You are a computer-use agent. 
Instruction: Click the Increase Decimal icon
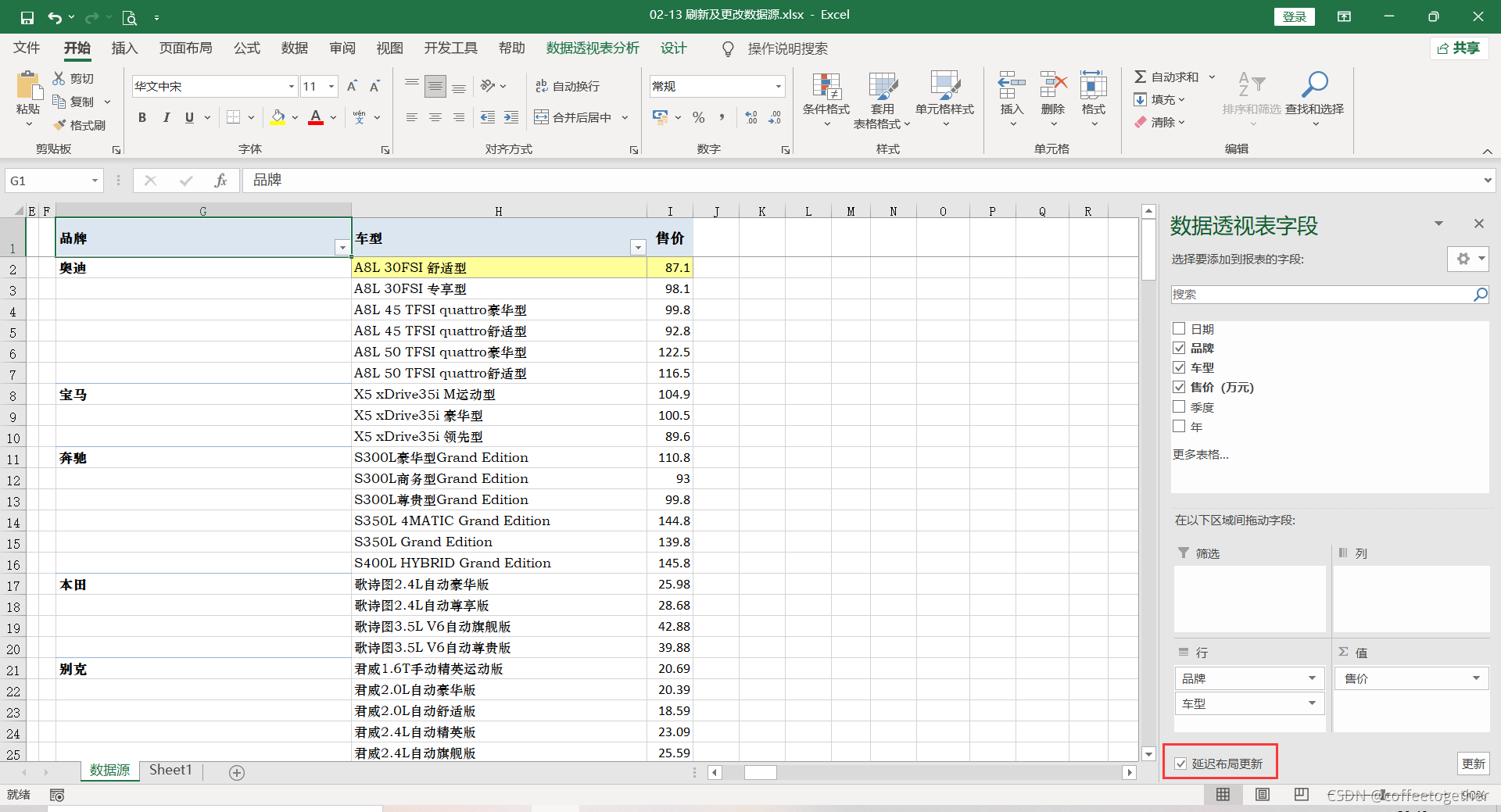[751, 117]
